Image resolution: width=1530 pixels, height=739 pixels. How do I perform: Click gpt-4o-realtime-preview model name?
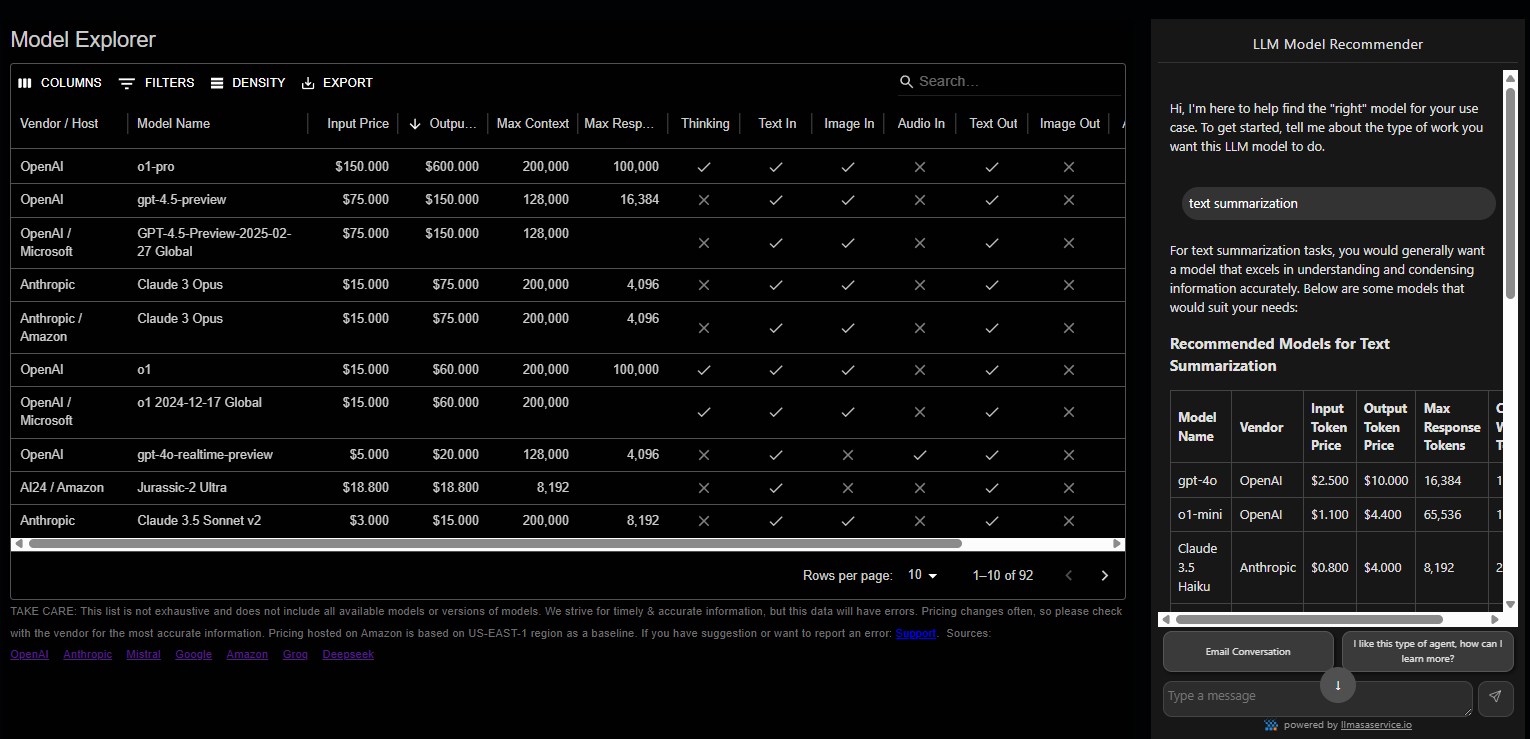tap(205, 454)
